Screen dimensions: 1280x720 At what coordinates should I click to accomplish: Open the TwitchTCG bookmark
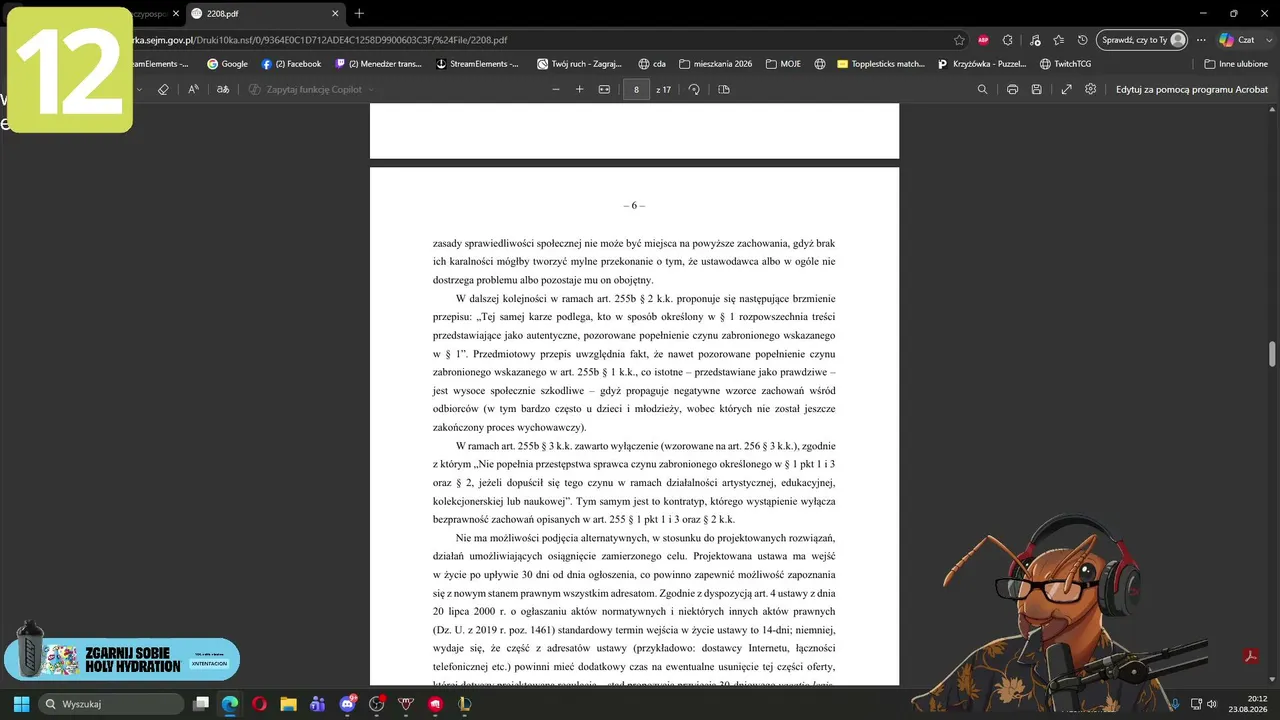1065,63
